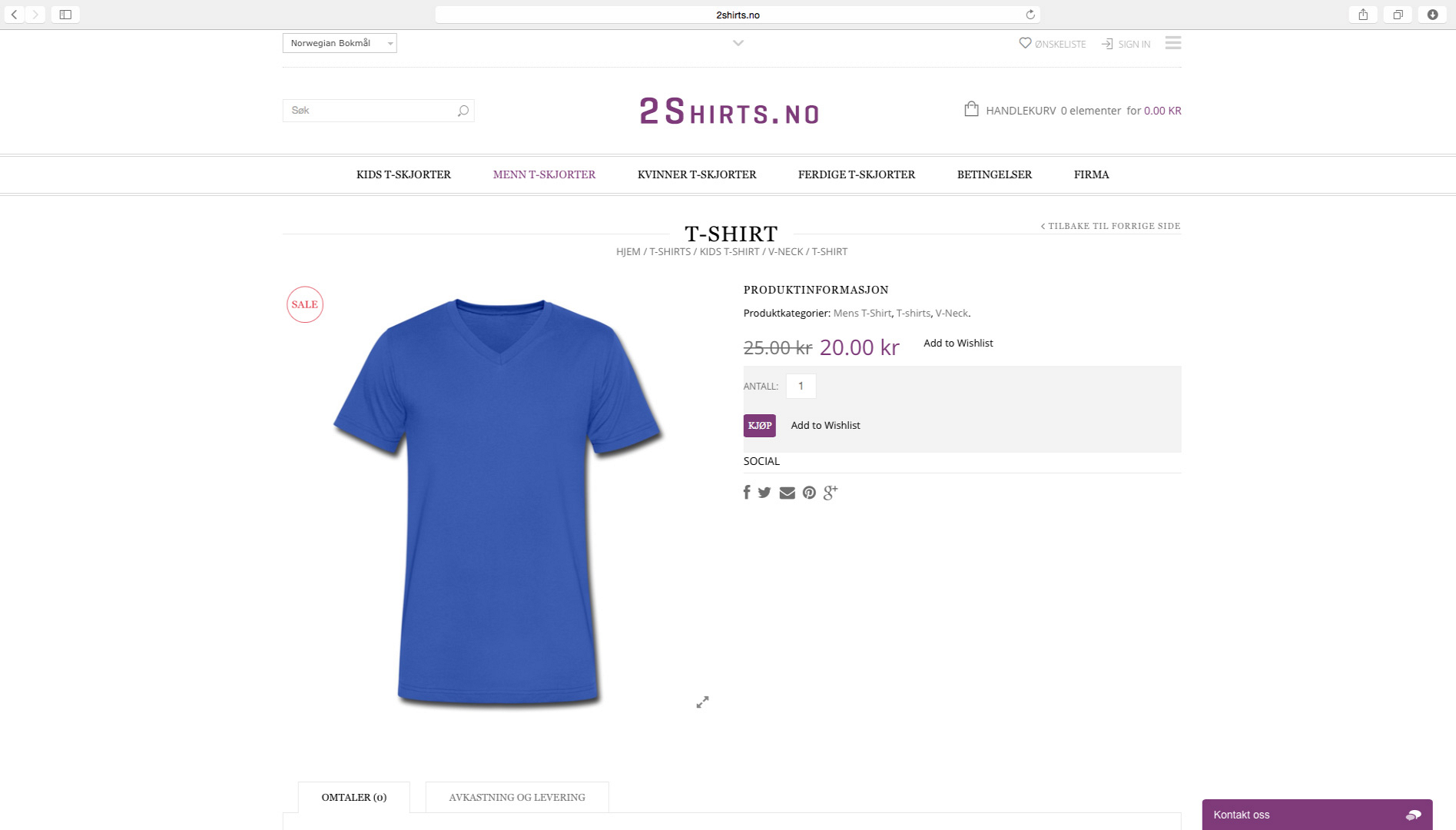1456x830 pixels.
Task: Open the Safari share menu
Action: (x=1363, y=15)
